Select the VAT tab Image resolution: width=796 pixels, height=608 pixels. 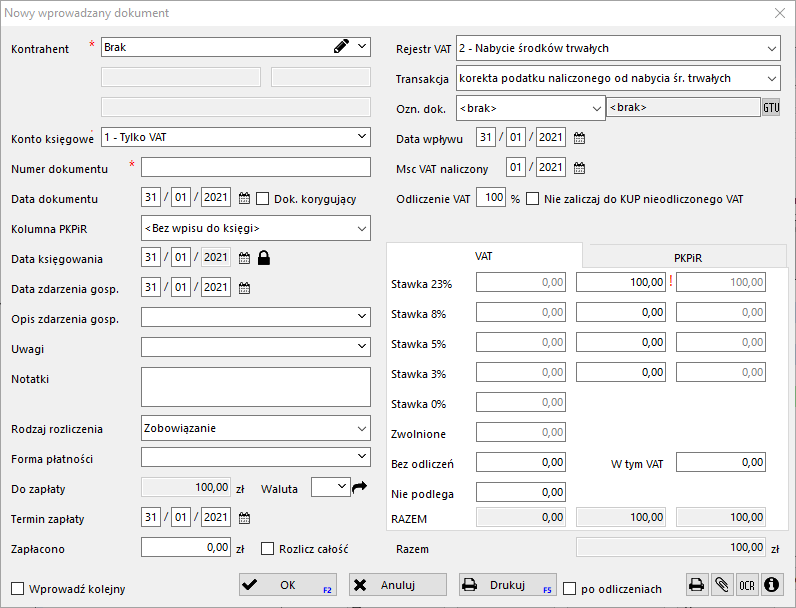[x=483, y=256]
